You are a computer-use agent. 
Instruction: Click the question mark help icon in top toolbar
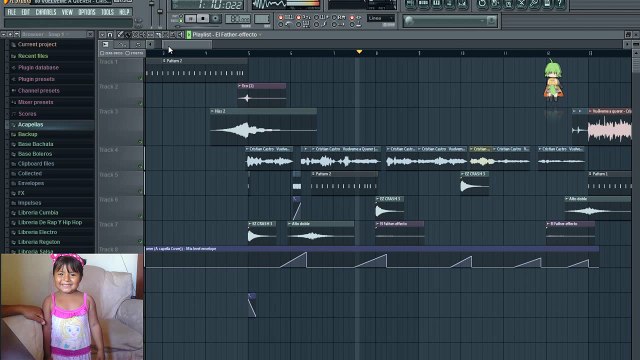(560, 4)
